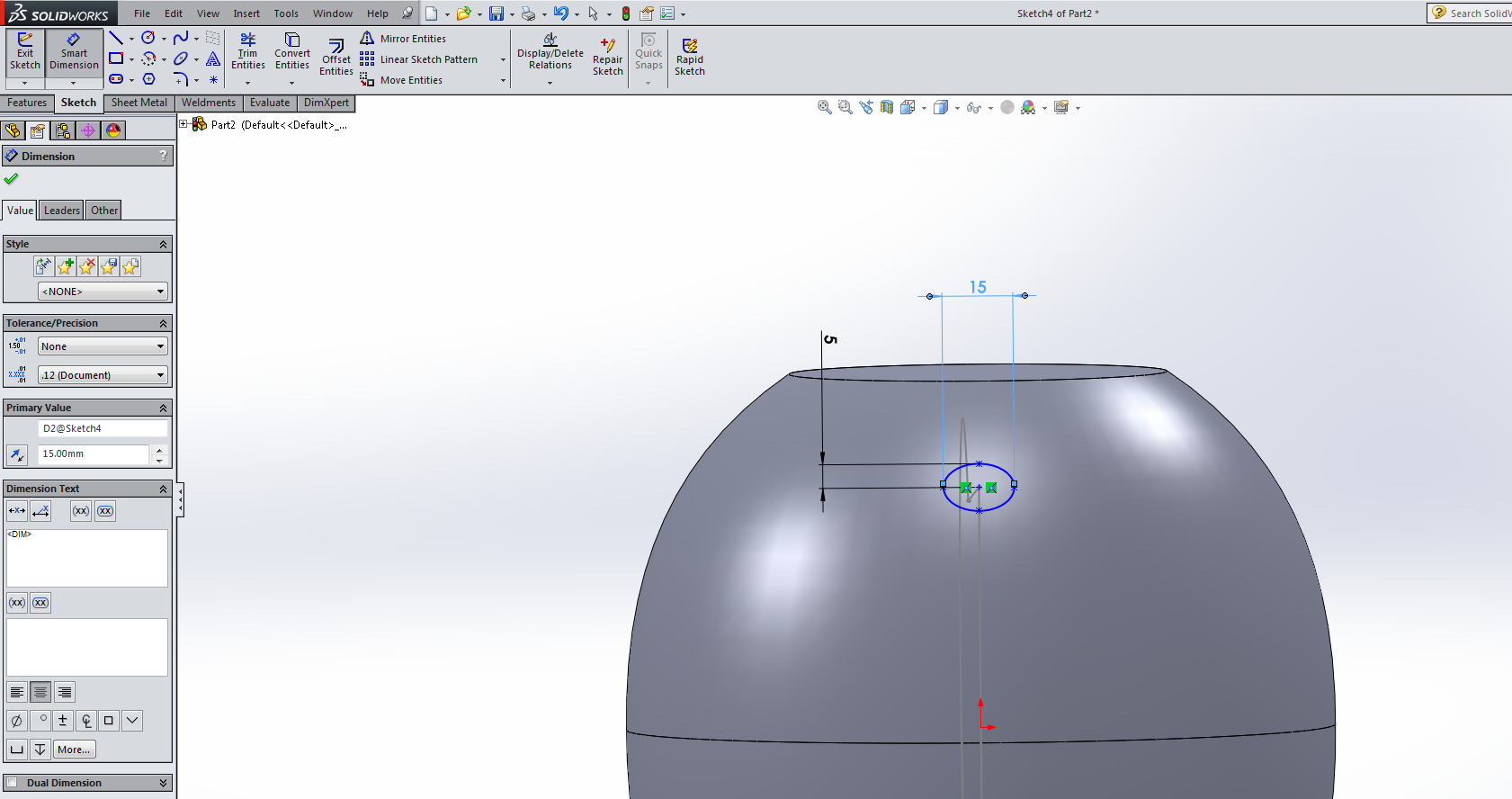
Task: Open the ConfigurationManager tab icon
Action: tap(63, 130)
